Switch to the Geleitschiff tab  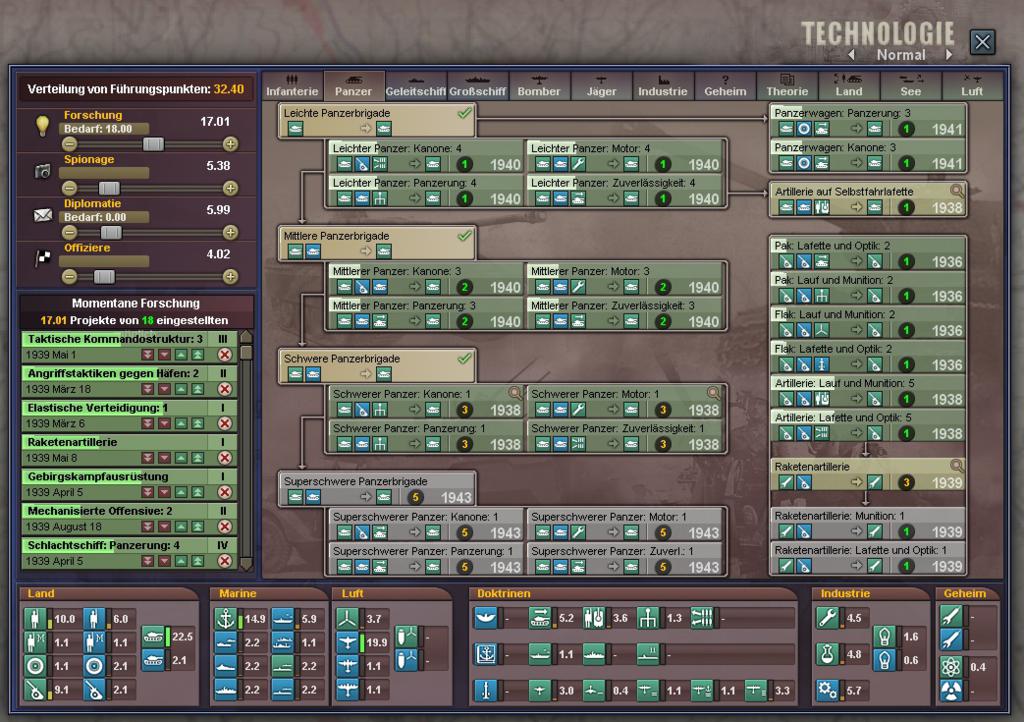415,86
